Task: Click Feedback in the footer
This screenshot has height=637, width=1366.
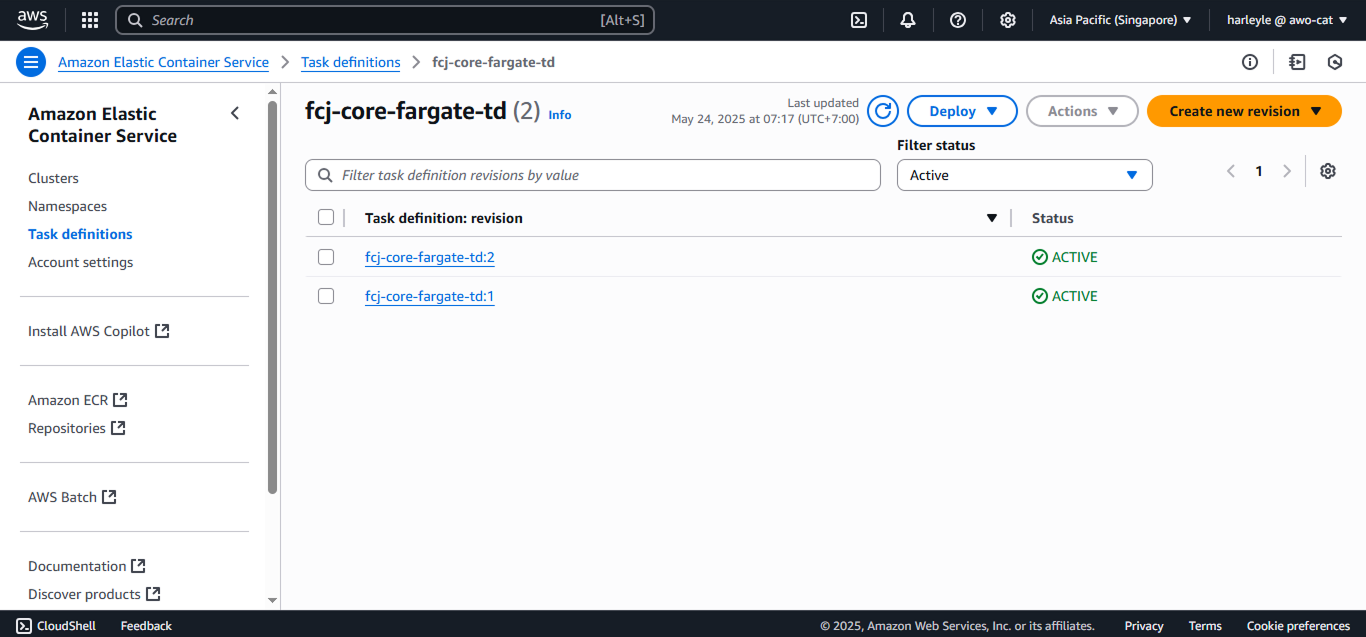Action: point(146,626)
